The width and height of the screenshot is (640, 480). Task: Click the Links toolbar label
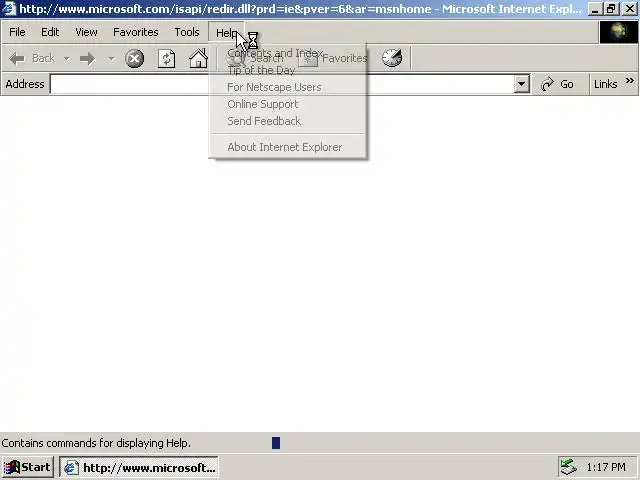pyautogui.click(x=605, y=84)
